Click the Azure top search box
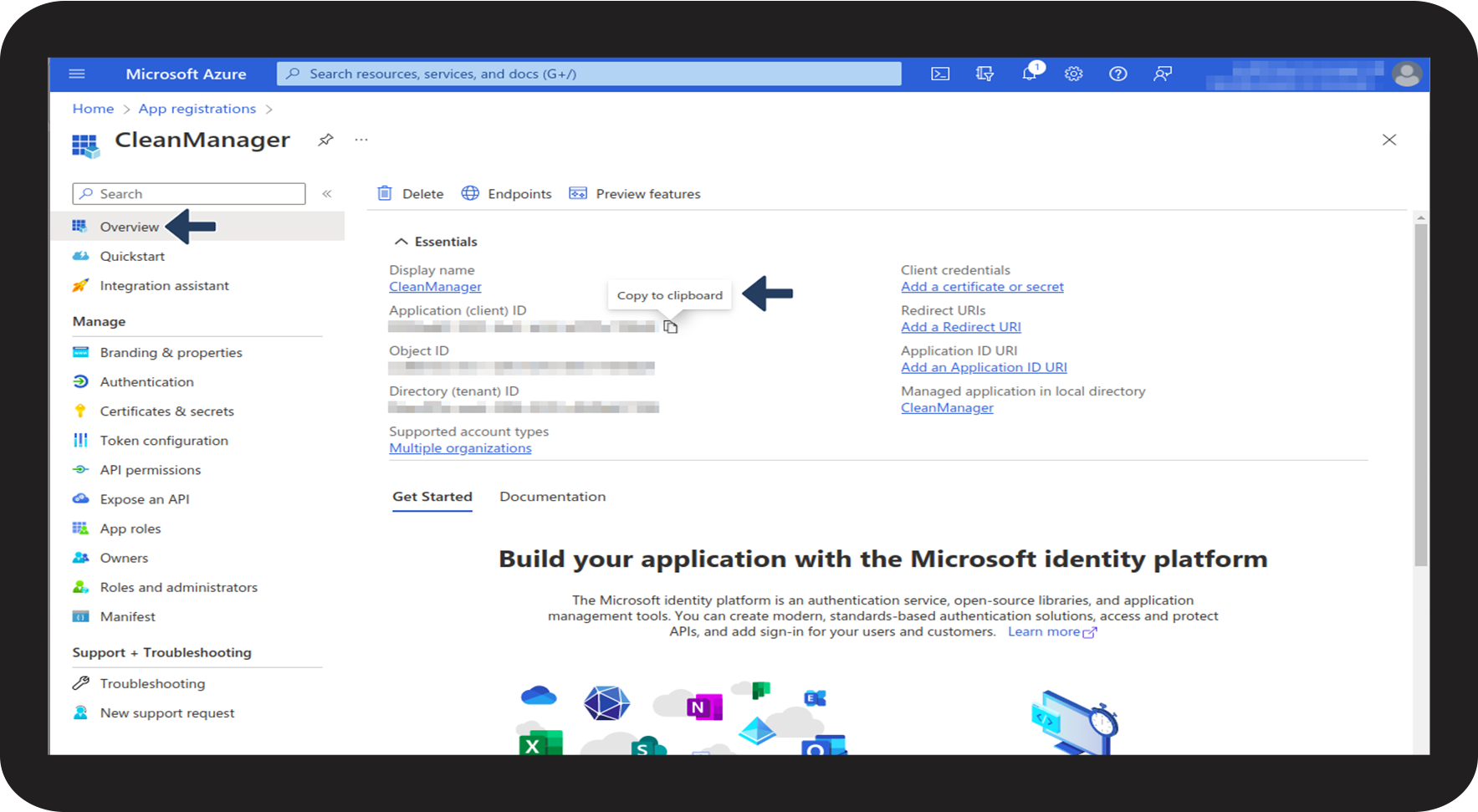 click(589, 74)
